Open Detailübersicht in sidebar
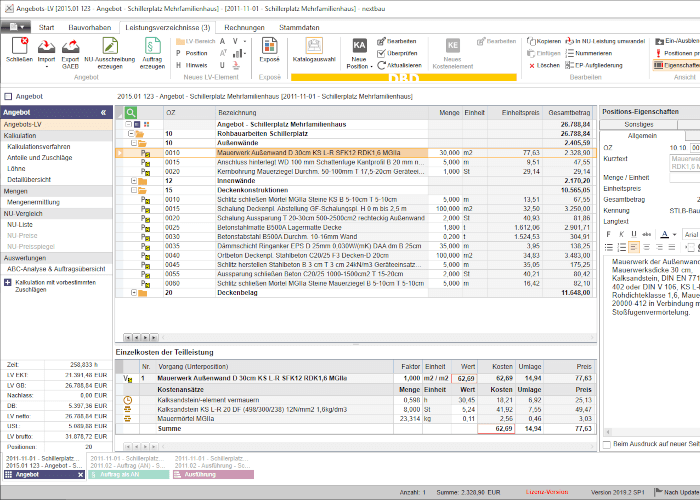 (29, 179)
